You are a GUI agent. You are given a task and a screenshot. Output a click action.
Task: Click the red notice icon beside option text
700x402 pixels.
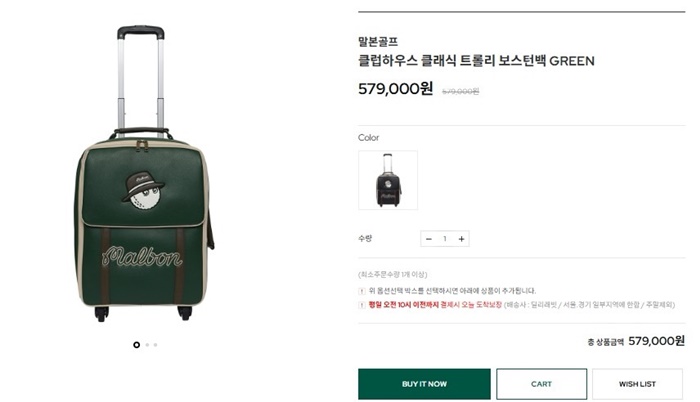coord(362,291)
